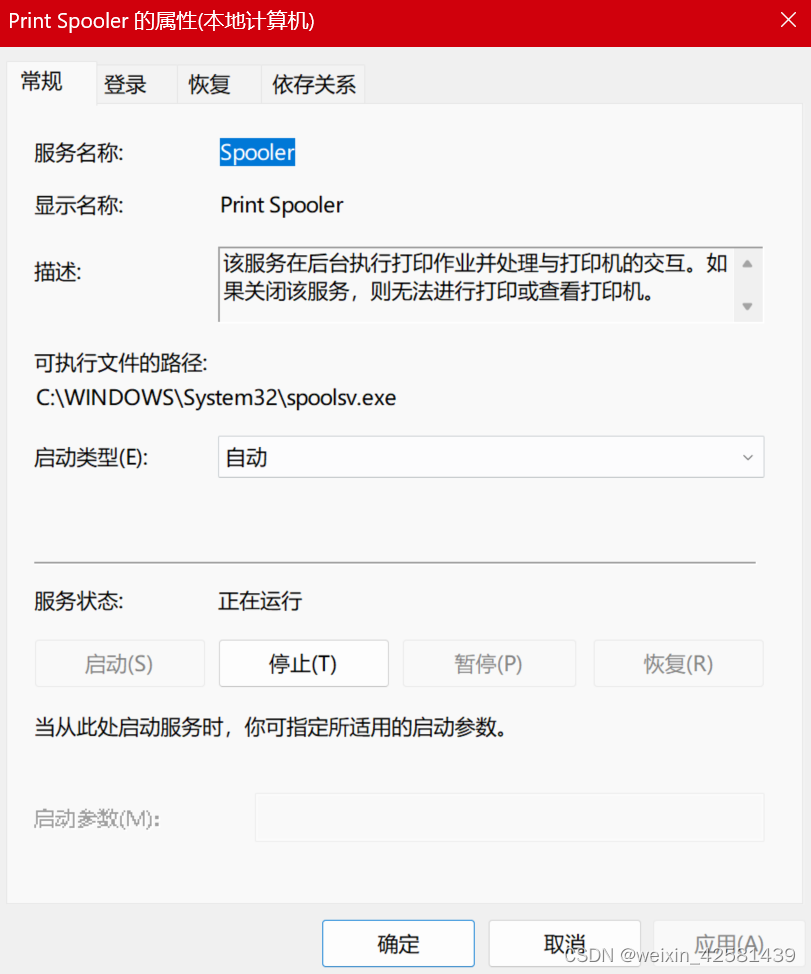Open the 登录 tab

[137, 84]
